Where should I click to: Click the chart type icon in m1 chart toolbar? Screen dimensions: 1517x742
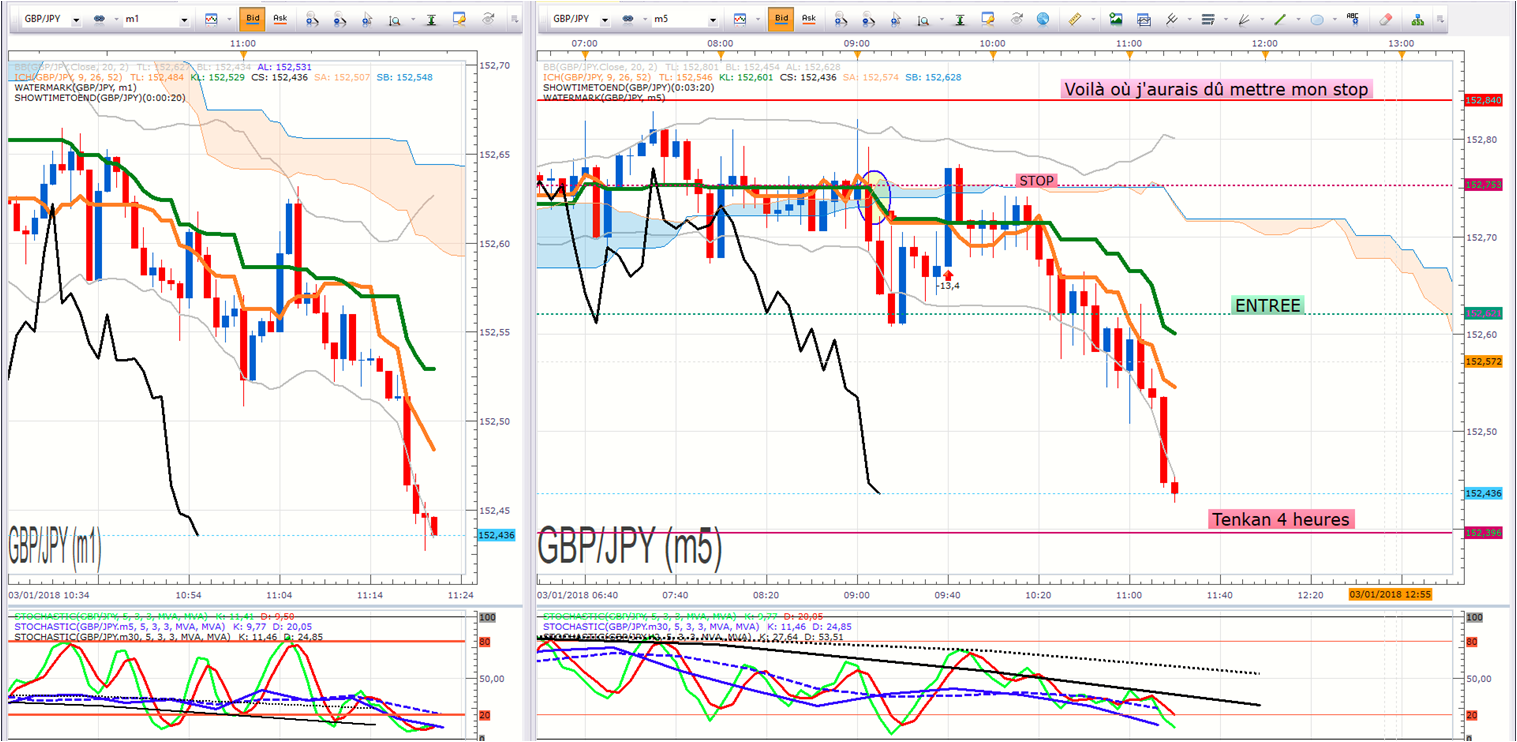210,19
